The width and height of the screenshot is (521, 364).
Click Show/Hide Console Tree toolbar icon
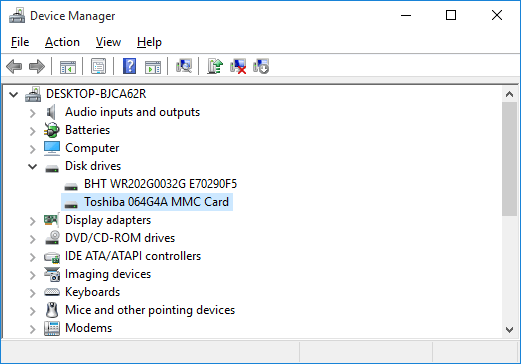click(x=68, y=66)
